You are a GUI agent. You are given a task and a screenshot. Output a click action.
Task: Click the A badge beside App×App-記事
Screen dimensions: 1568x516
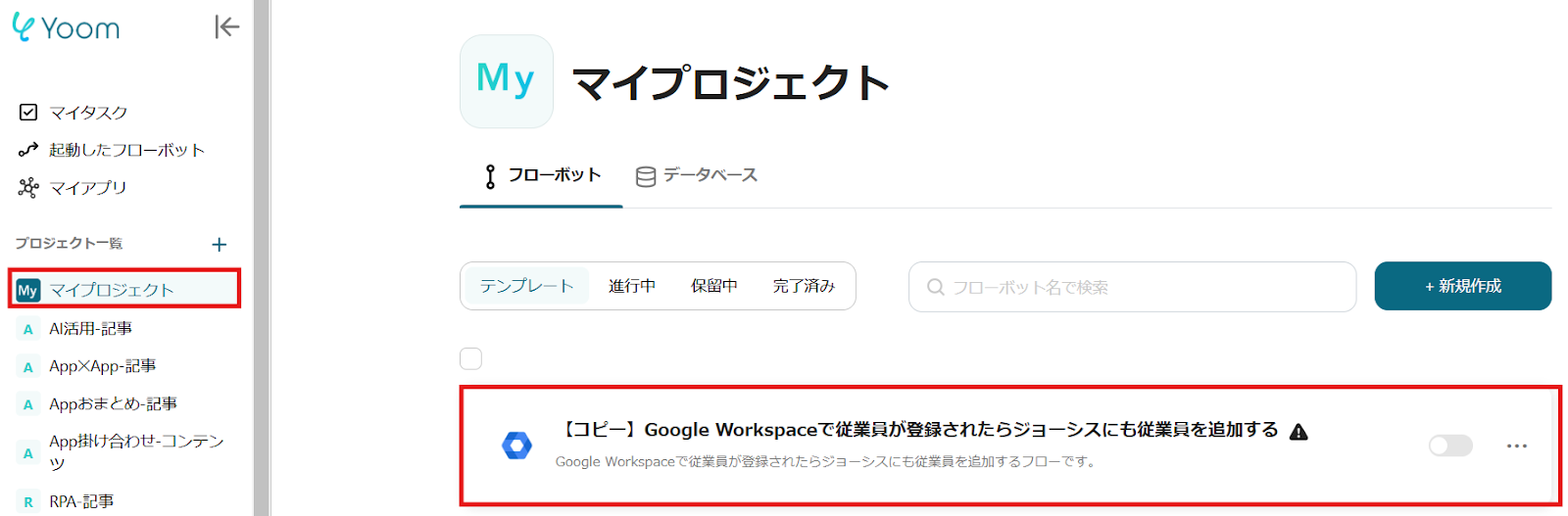pos(28,367)
